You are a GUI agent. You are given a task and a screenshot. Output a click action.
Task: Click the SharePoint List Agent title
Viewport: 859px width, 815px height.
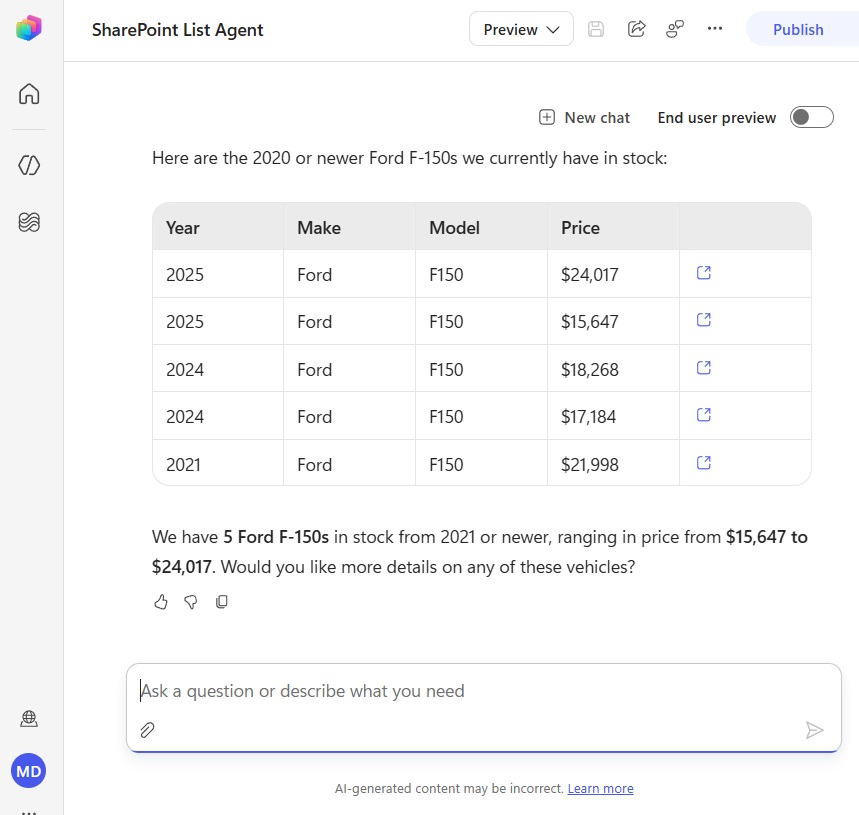(177, 30)
